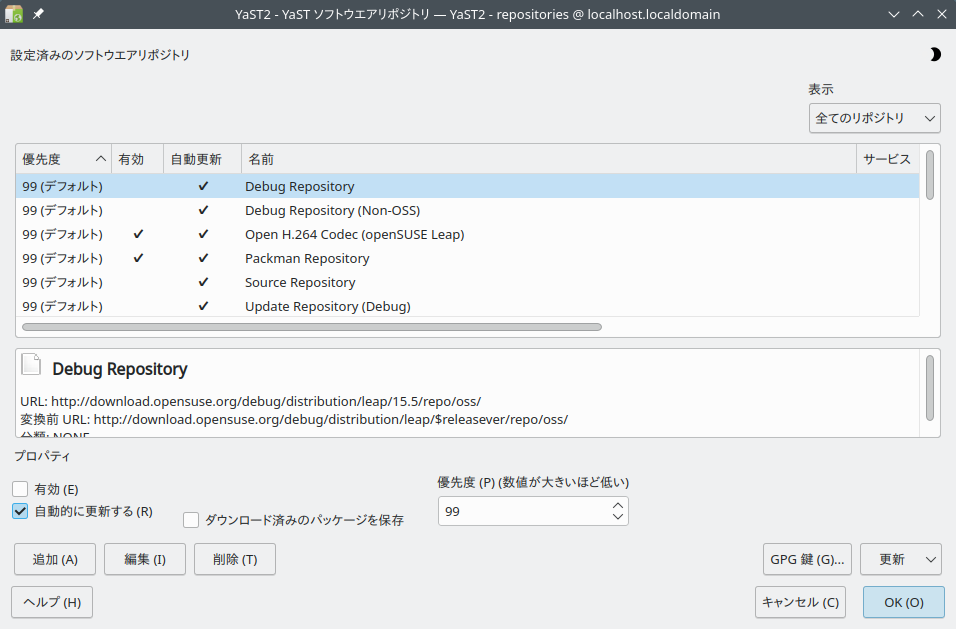Click the 自動更新 column header
The image size is (956, 629).
(202, 159)
